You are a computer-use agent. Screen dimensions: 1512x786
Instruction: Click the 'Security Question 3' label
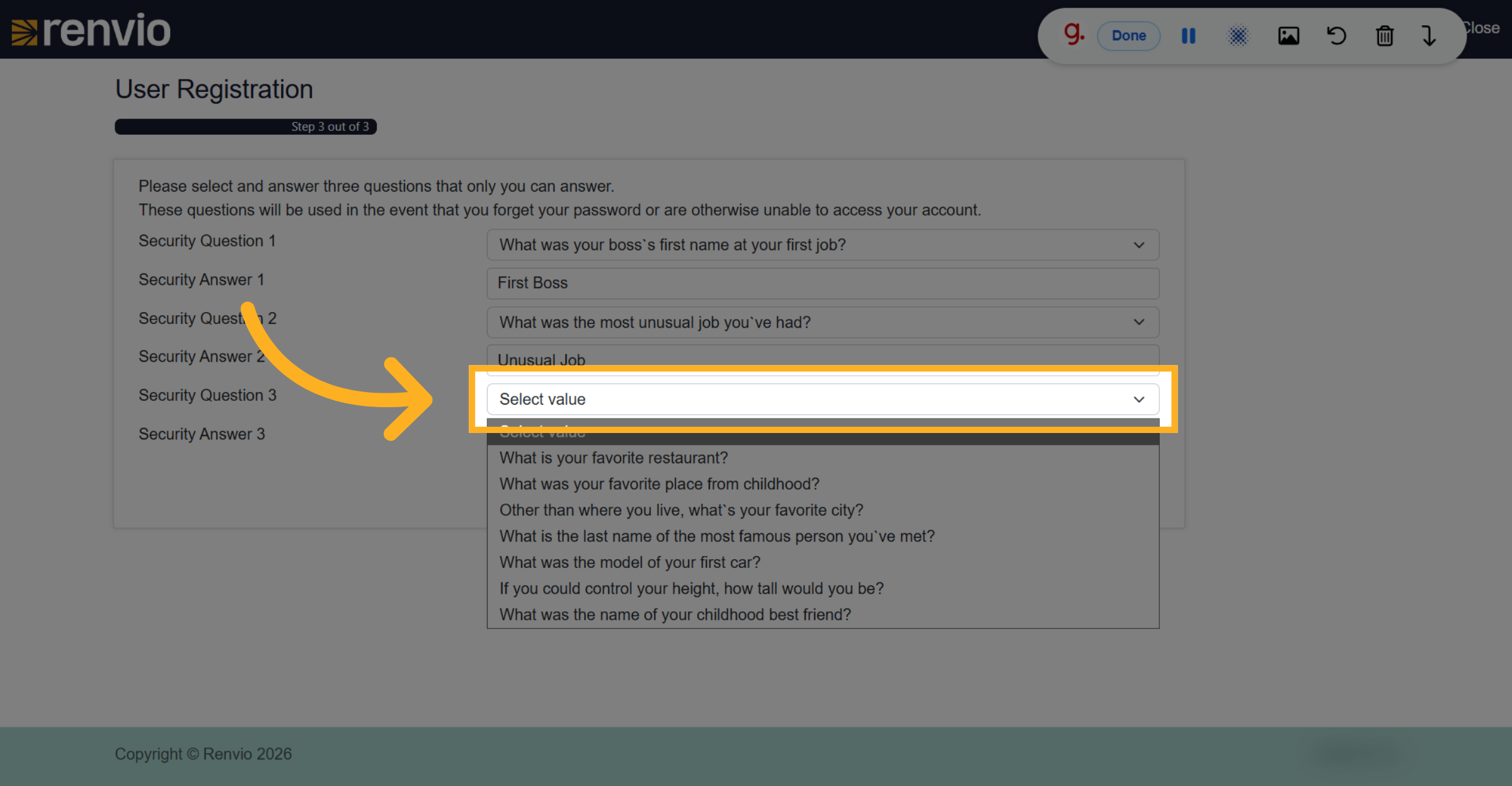(x=207, y=395)
